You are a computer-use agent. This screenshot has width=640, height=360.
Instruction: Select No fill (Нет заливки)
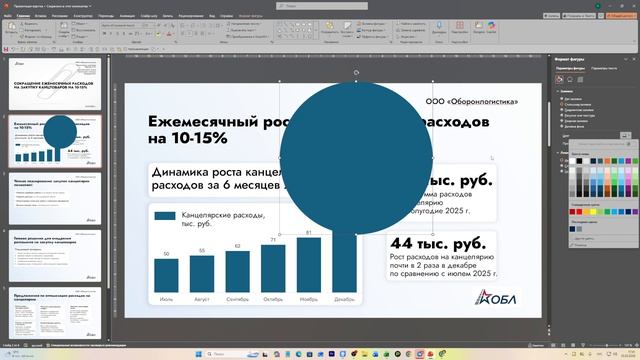(571, 99)
